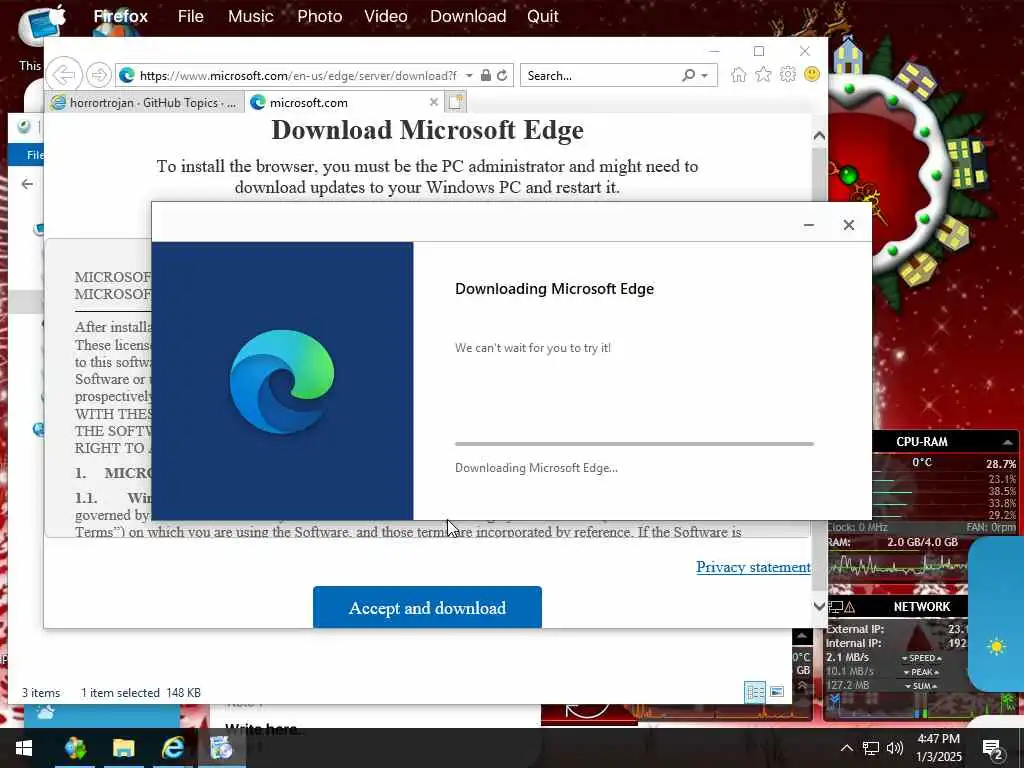1024x768 pixels.
Task: Switch to the horrortrojan GitHub Topics tab
Action: pyautogui.click(x=144, y=103)
